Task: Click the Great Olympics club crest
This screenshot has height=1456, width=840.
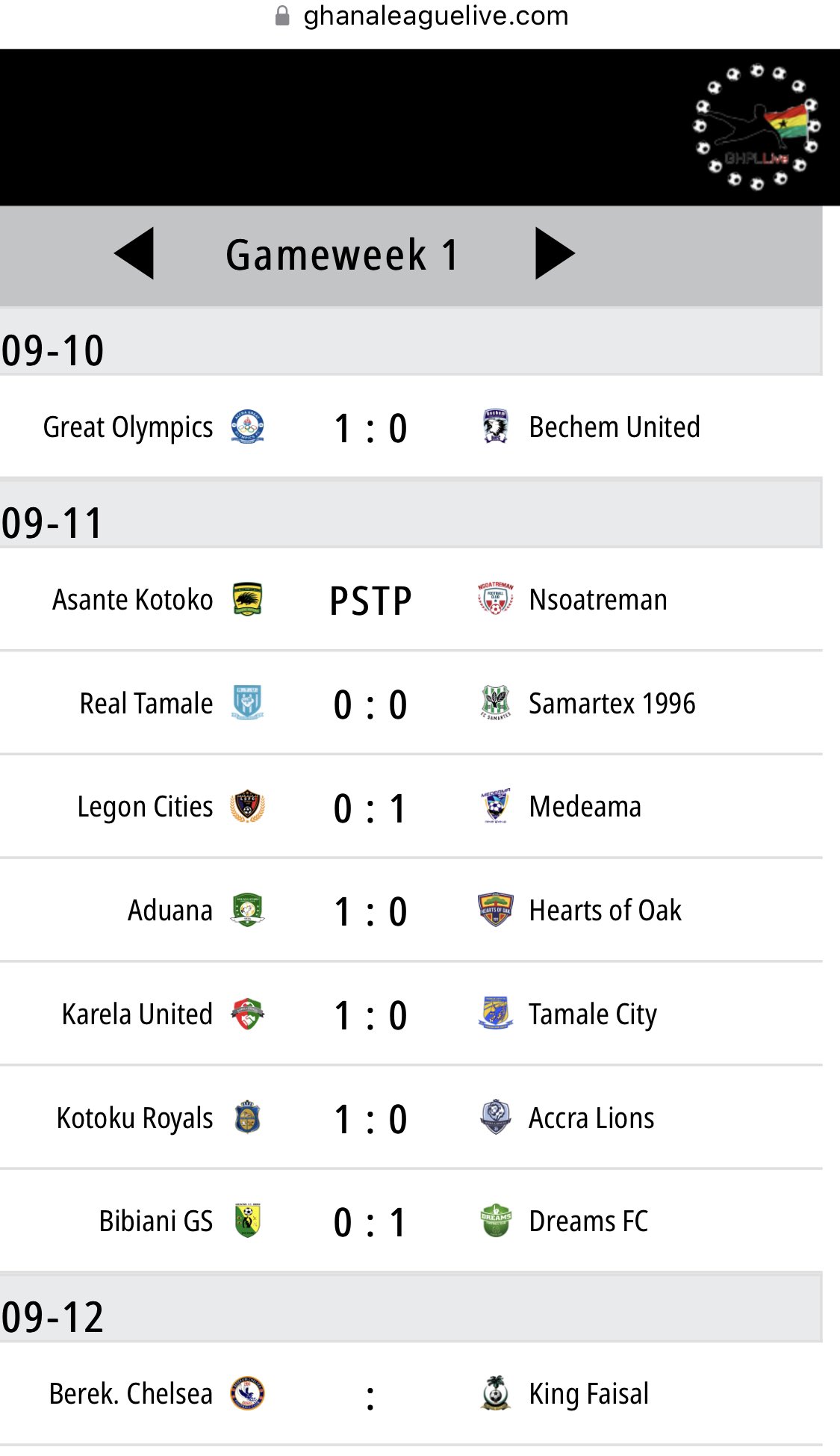Action: point(247,427)
